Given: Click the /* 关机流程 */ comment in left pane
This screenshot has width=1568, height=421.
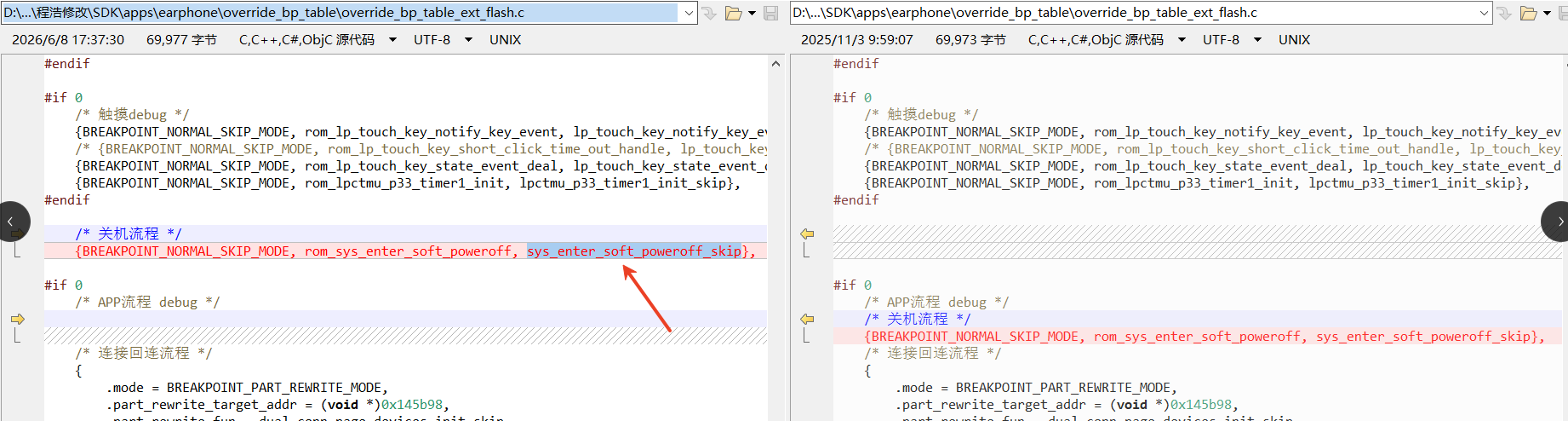Looking at the screenshot, I should click(129, 234).
